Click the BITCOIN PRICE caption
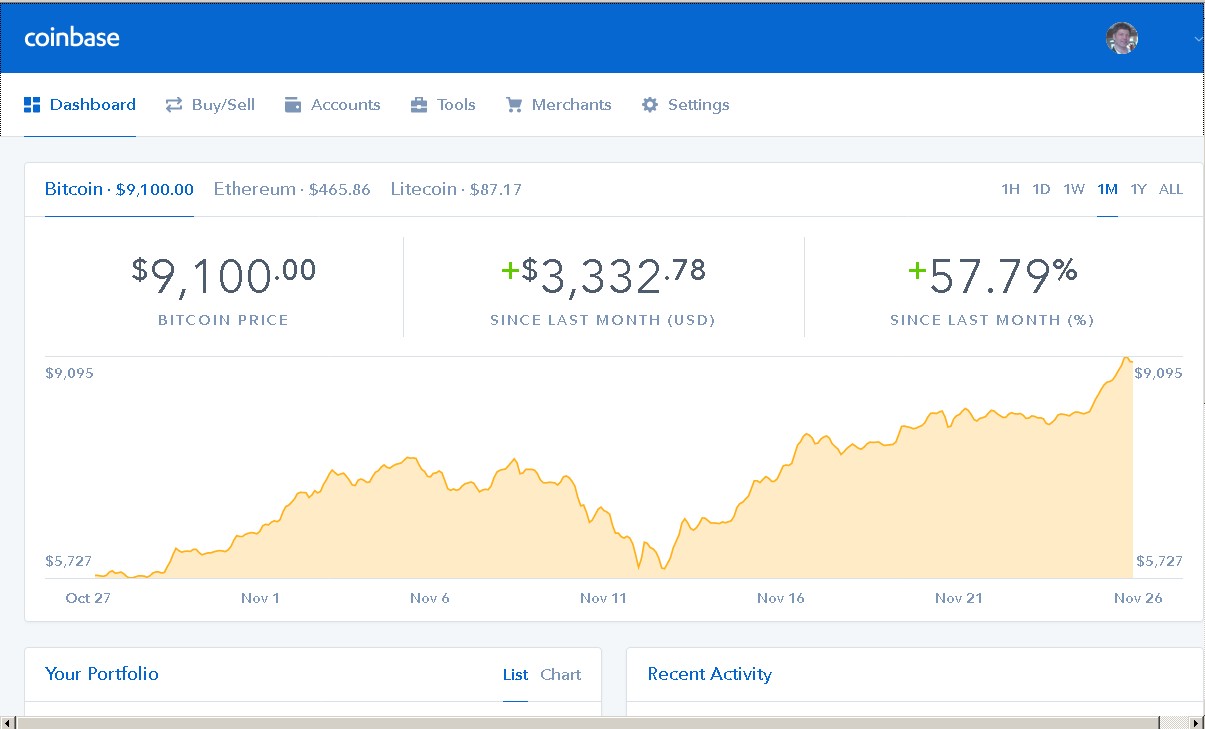The image size is (1205, 729). click(x=223, y=320)
